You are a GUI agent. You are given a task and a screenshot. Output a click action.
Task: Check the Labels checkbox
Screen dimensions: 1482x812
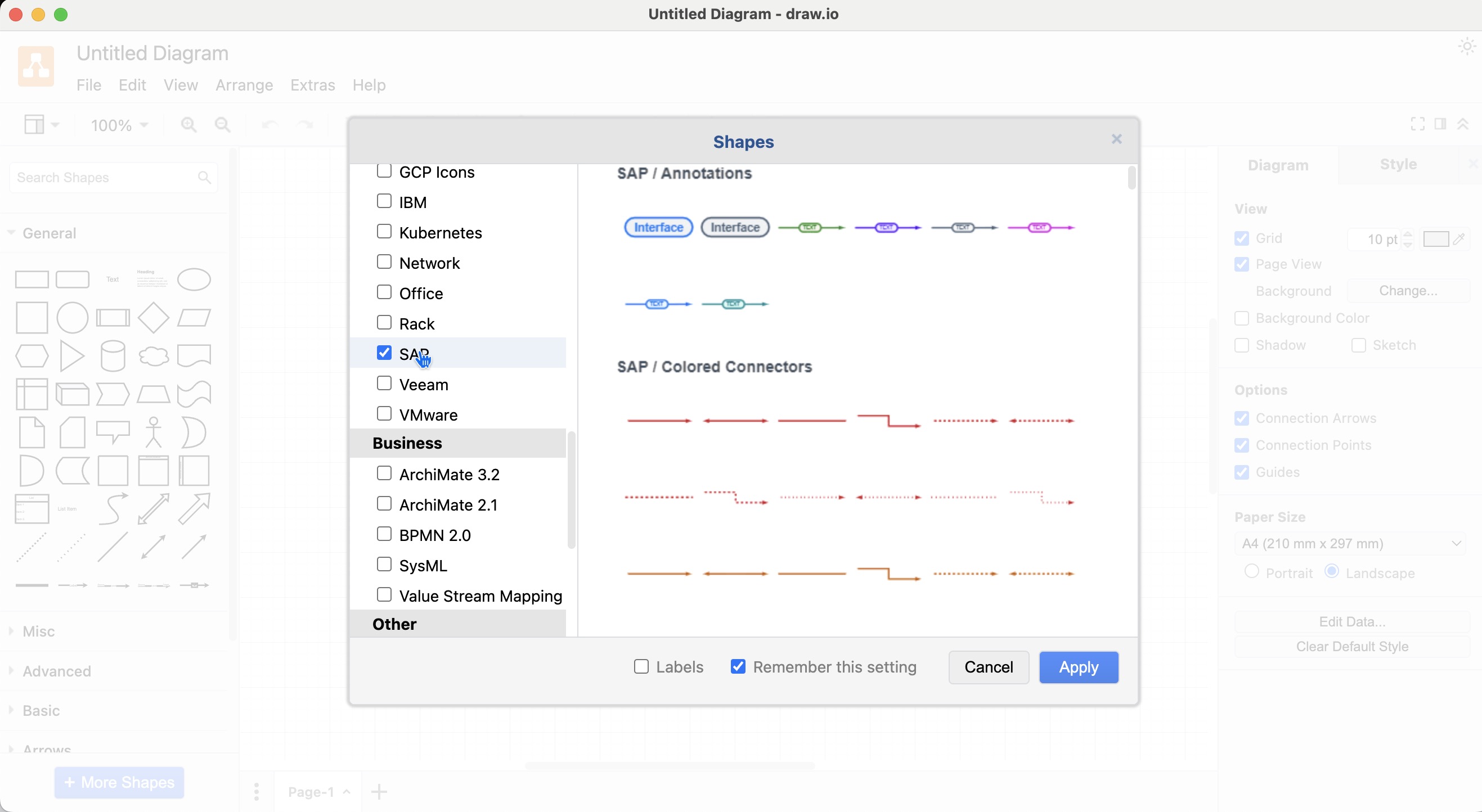coord(641,666)
